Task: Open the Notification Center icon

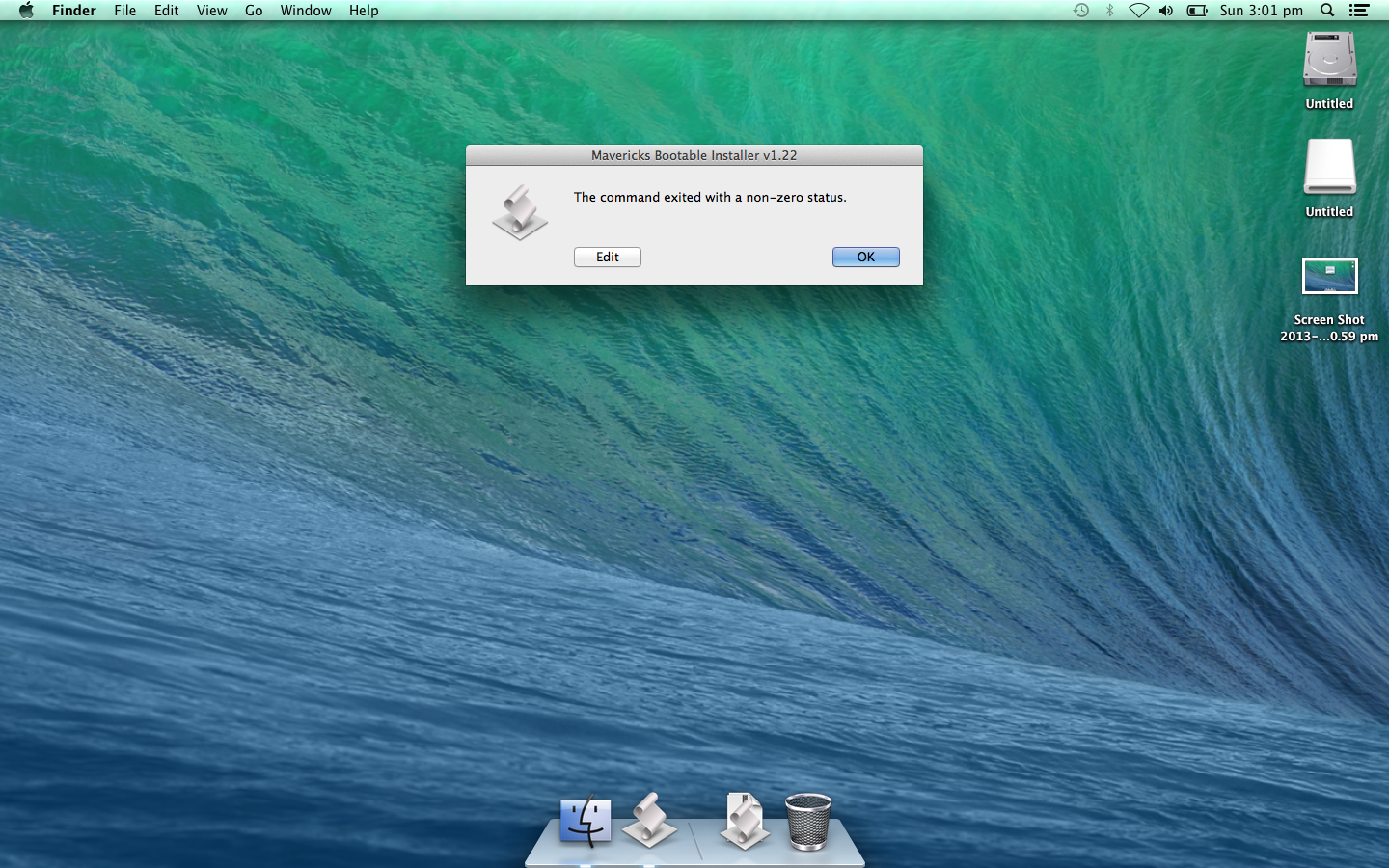Action: point(1359,11)
